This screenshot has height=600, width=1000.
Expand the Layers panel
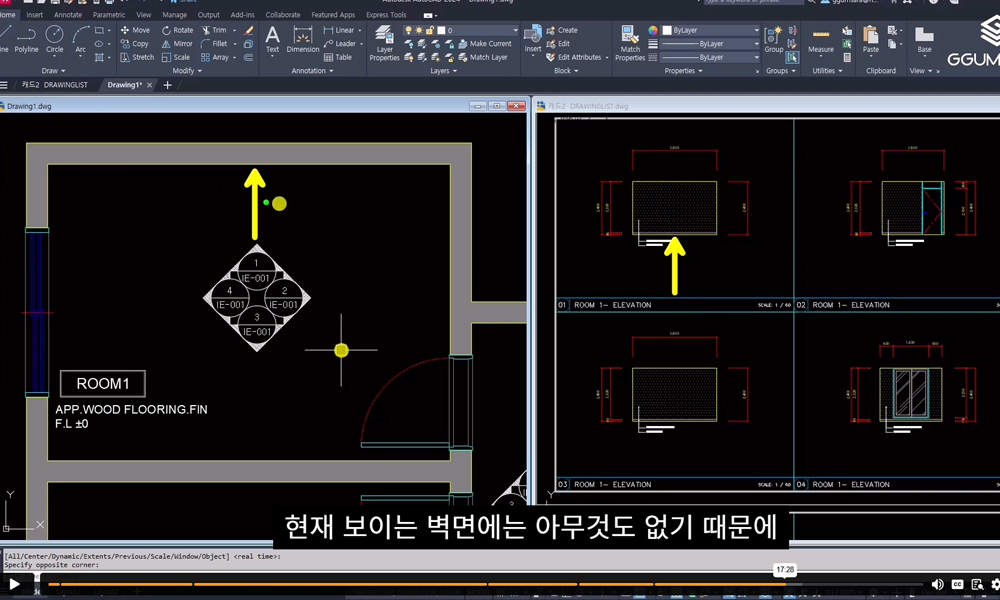tap(443, 71)
